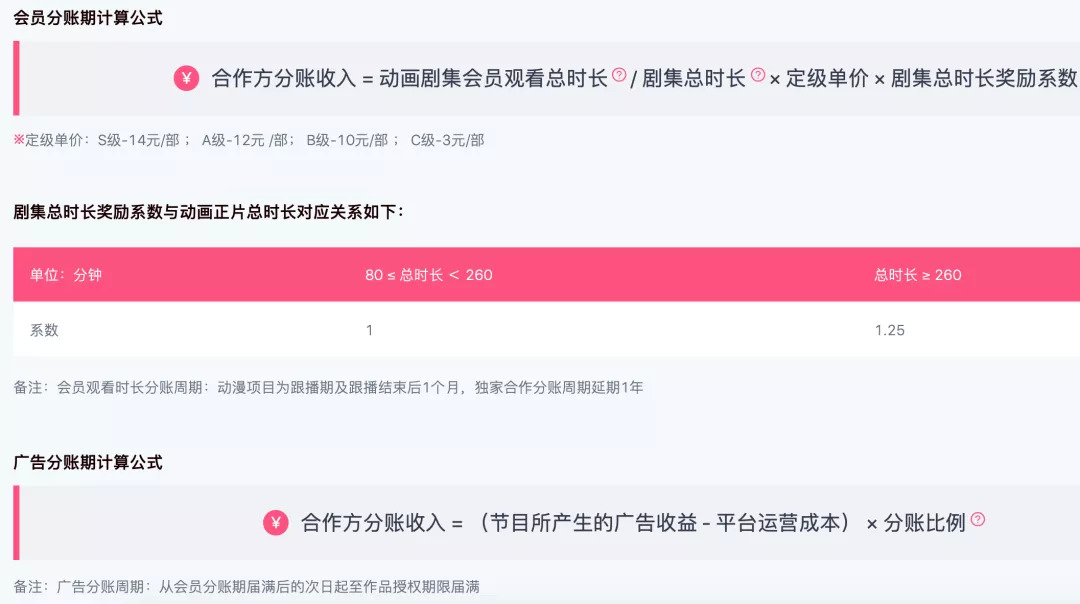Click the coefficient value 1 cell
1080x604 pixels.
pyautogui.click(x=369, y=329)
